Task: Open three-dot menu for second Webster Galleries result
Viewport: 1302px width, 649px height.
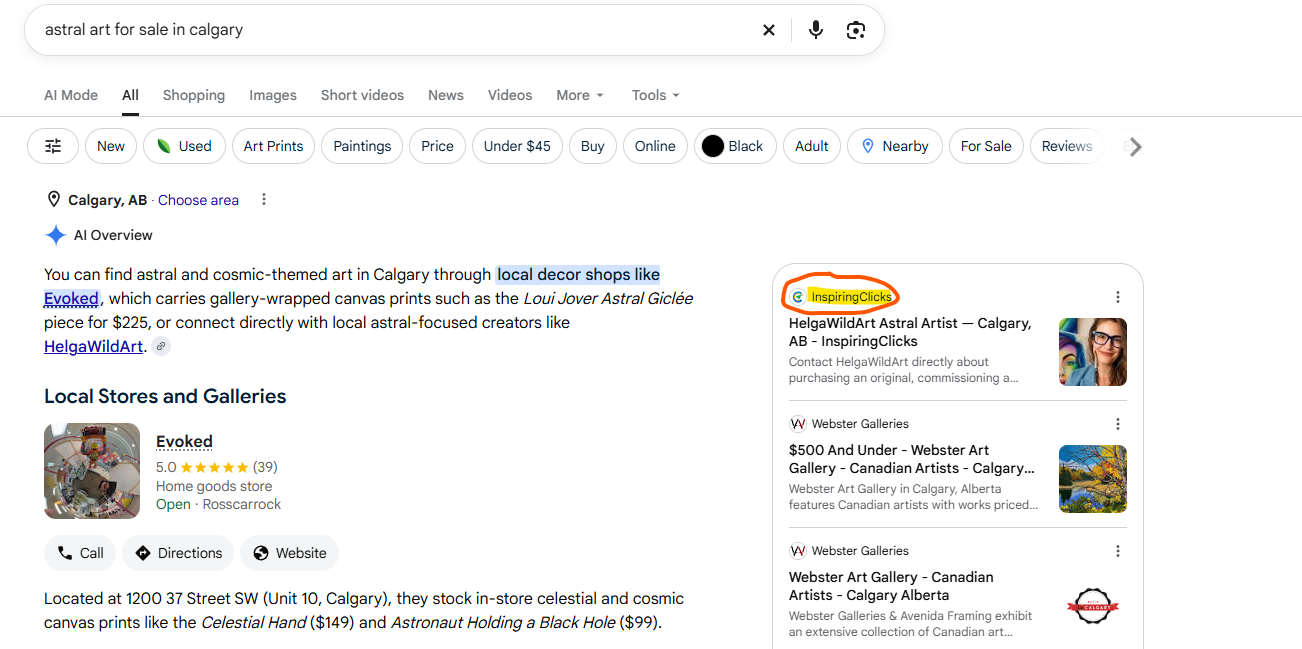Action: click(x=1118, y=551)
